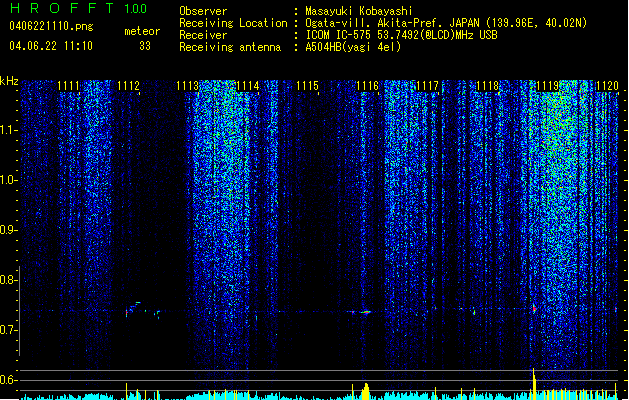This screenshot has height=400, width=629.
Task: Click the meteor count value 33
Action: point(145,46)
